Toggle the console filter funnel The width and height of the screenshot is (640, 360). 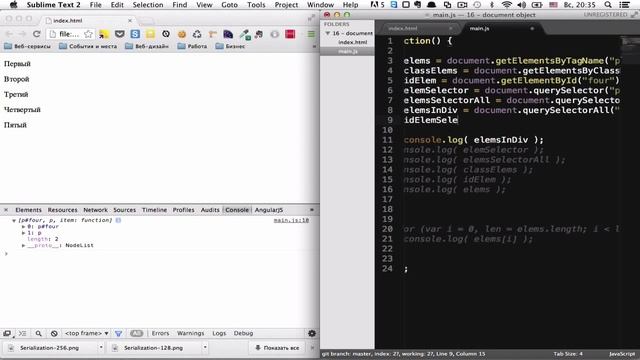118,333
